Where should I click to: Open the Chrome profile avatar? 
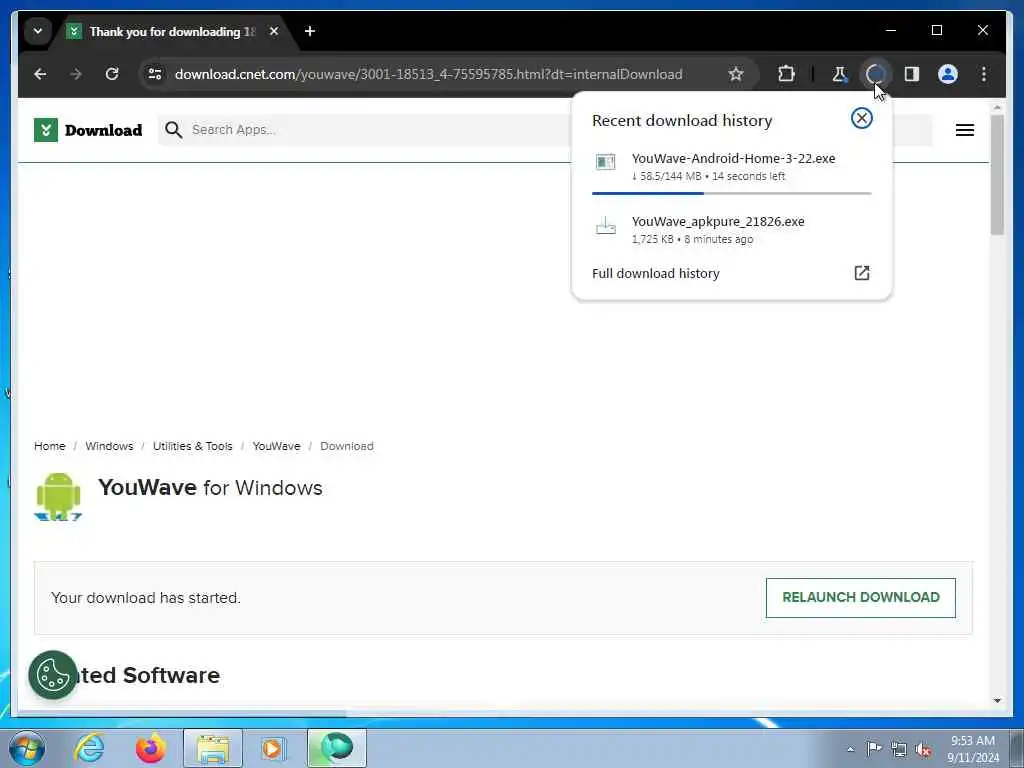pos(948,74)
